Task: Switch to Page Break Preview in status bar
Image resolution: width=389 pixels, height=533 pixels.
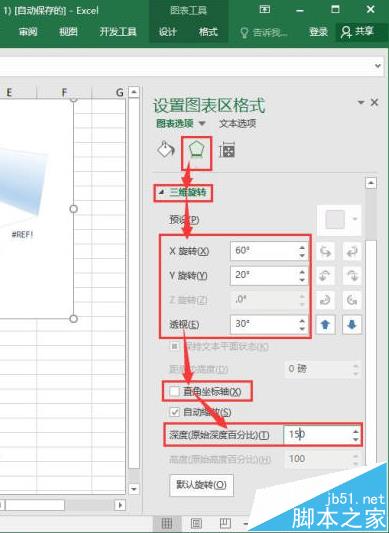Action: (225, 523)
